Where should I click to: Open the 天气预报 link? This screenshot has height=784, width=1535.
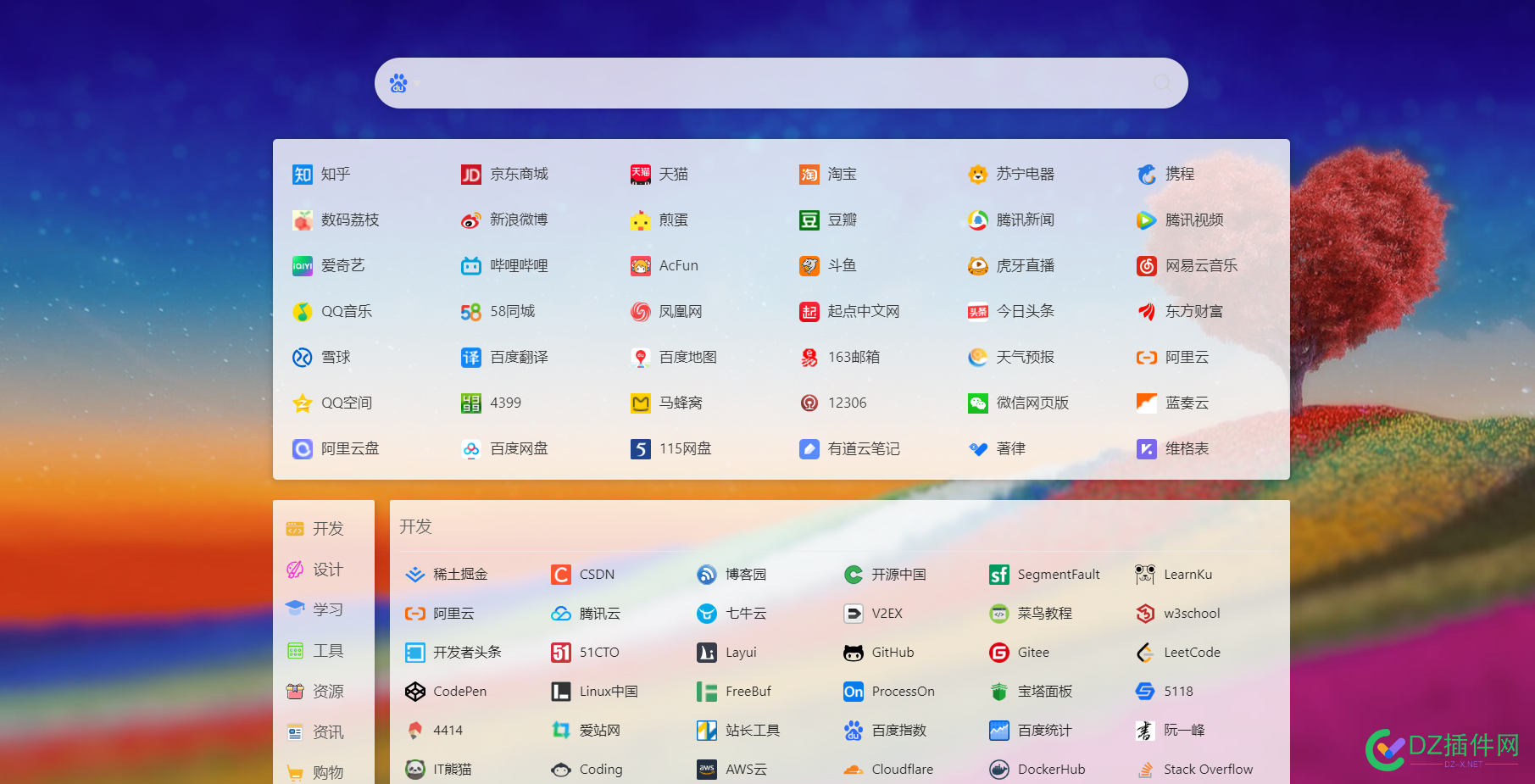point(1011,358)
